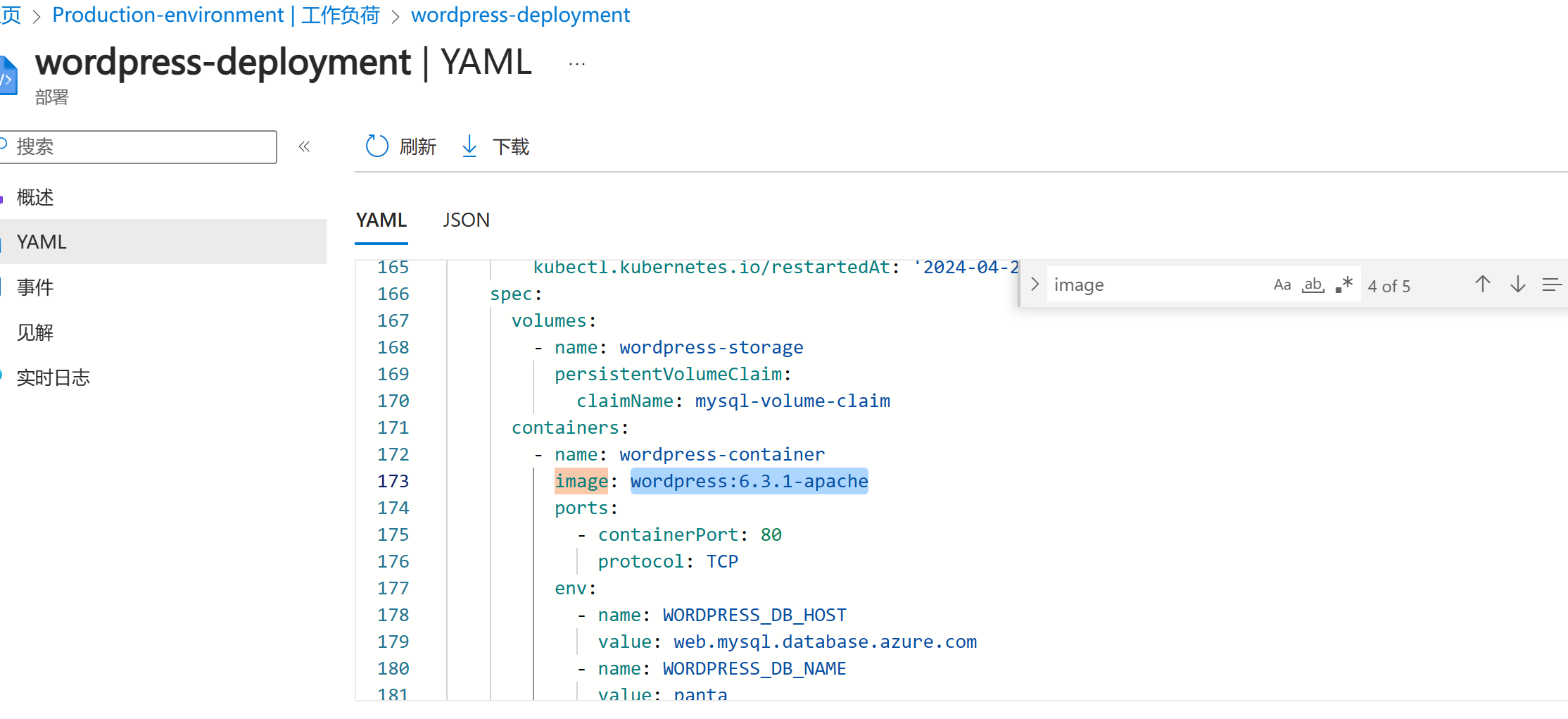Click 'wordpress-storage' value

(x=712, y=347)
